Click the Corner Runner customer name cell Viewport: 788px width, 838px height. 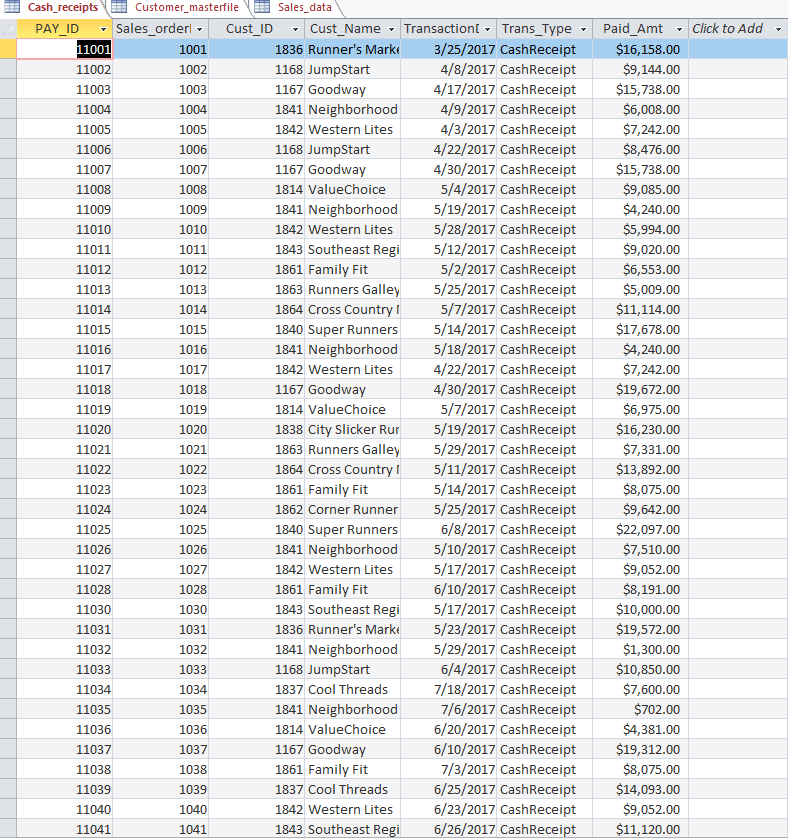click(353, 509)
